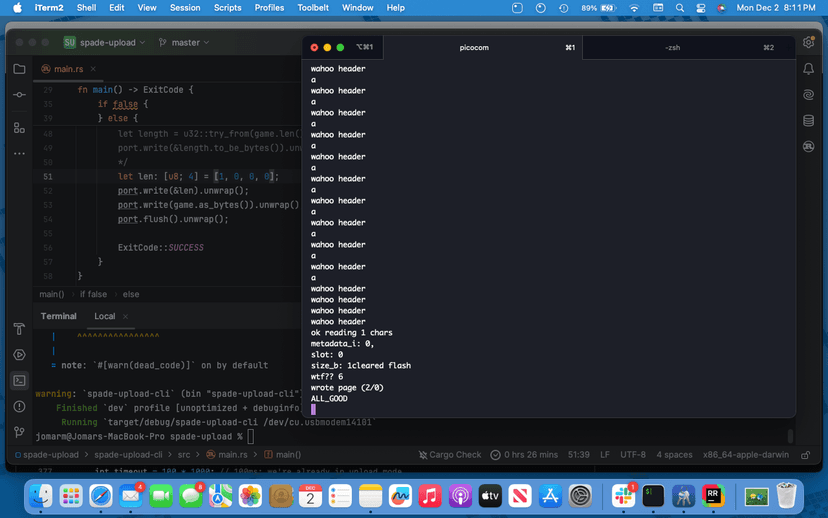This screenshot has width=828, height=518.
Task: Open the master branch dropdown
Action: [184, 43]
